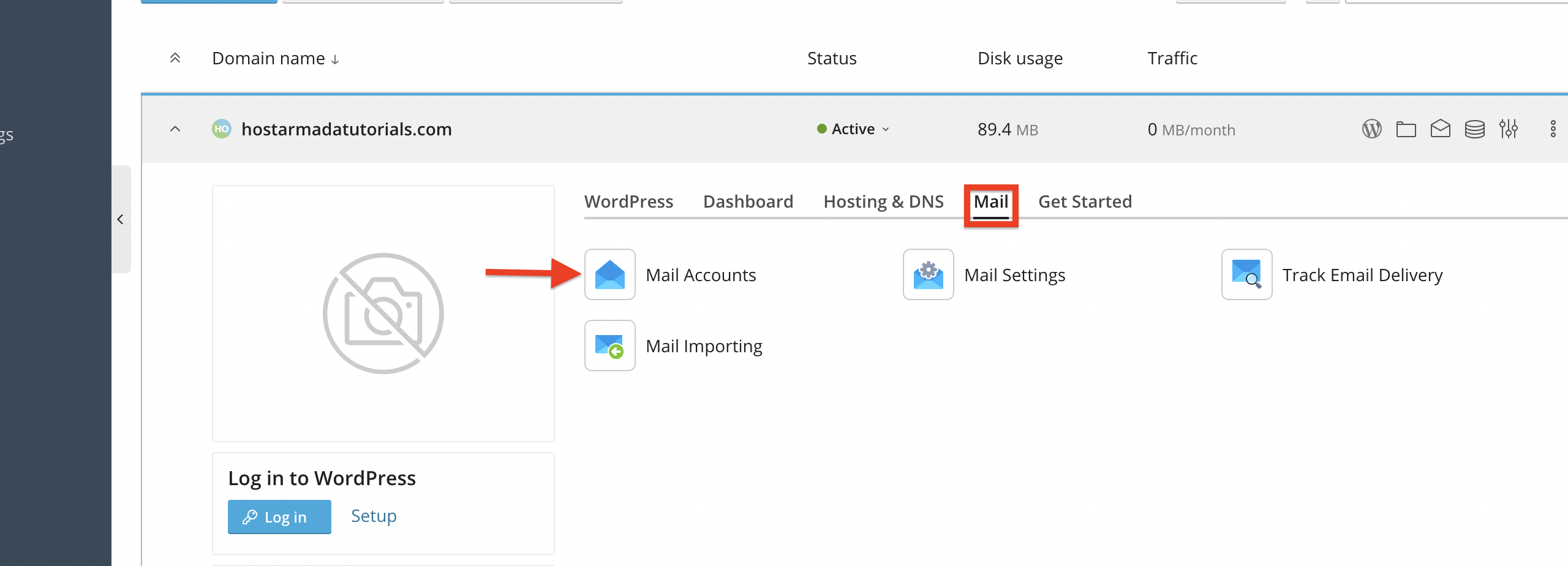Open the Mail Accounts icon
Image resolution: width=1568 pixels, height=566 pixels.
pyautogui.click(x=609, y=274)
